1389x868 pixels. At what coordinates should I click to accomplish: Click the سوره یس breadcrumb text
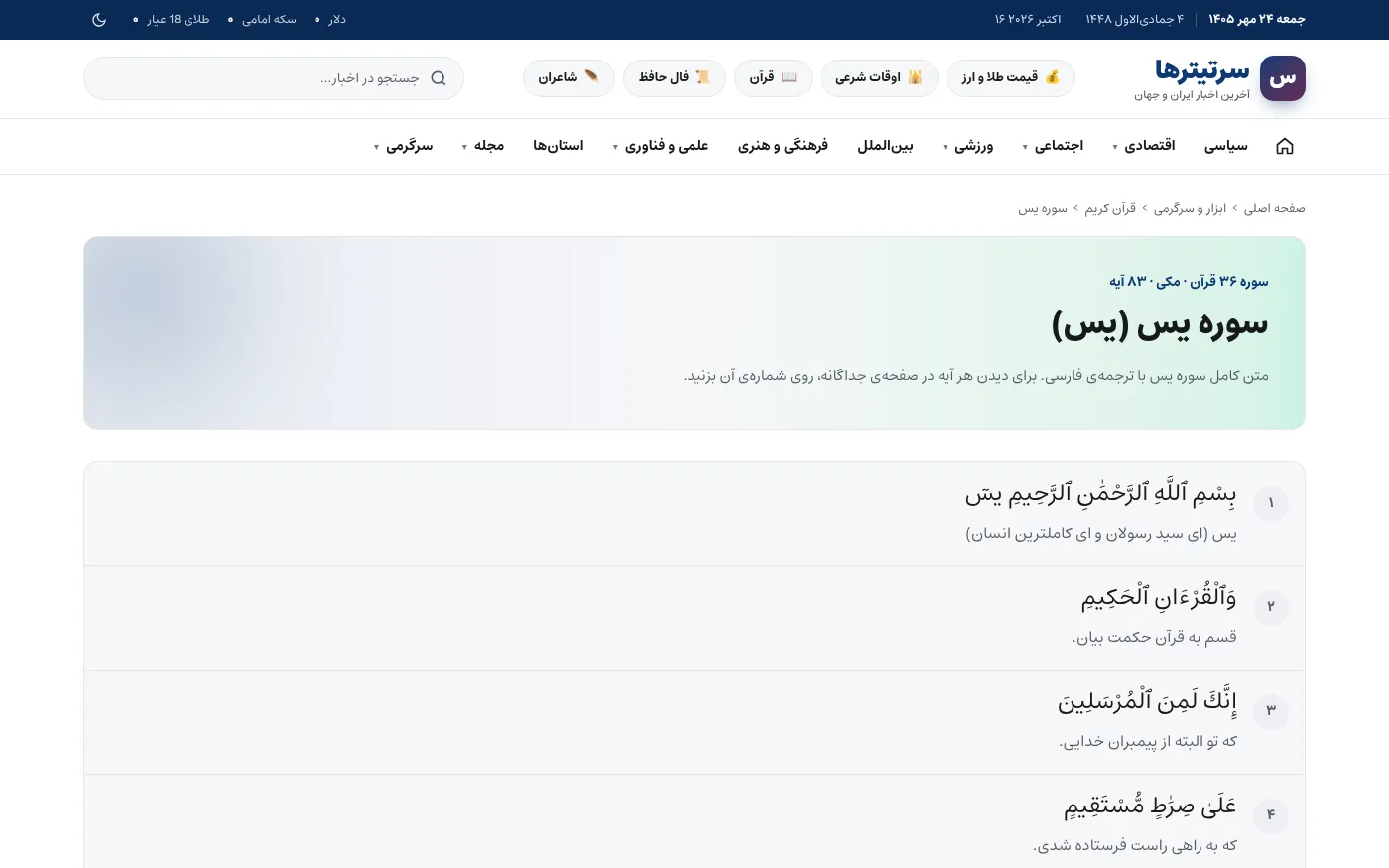click(x=1043, y=208)
